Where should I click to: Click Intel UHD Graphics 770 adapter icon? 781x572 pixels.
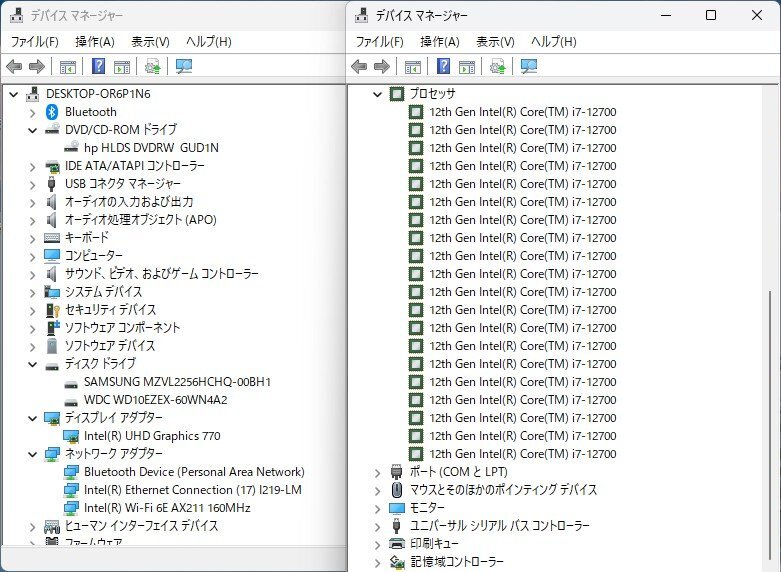(71, 436)
